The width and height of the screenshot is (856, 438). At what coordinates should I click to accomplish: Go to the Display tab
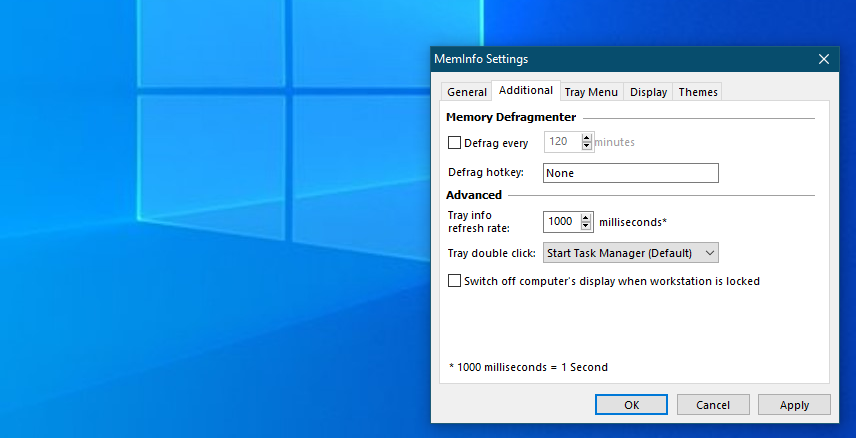648,92
